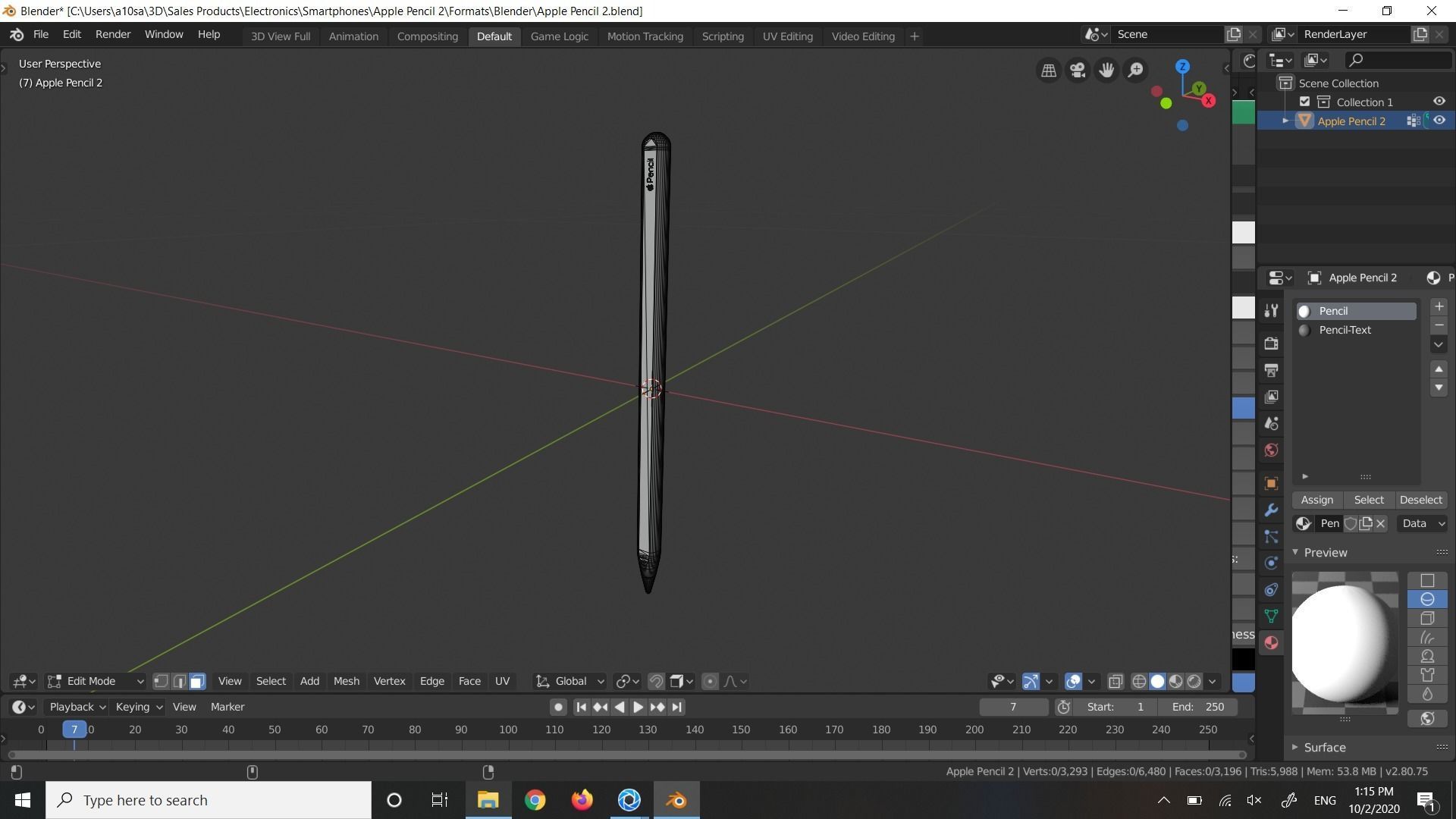The height and width of the screenshot is (819, 1456).
Task: Move material slot down
Action: click(1439, 388)
